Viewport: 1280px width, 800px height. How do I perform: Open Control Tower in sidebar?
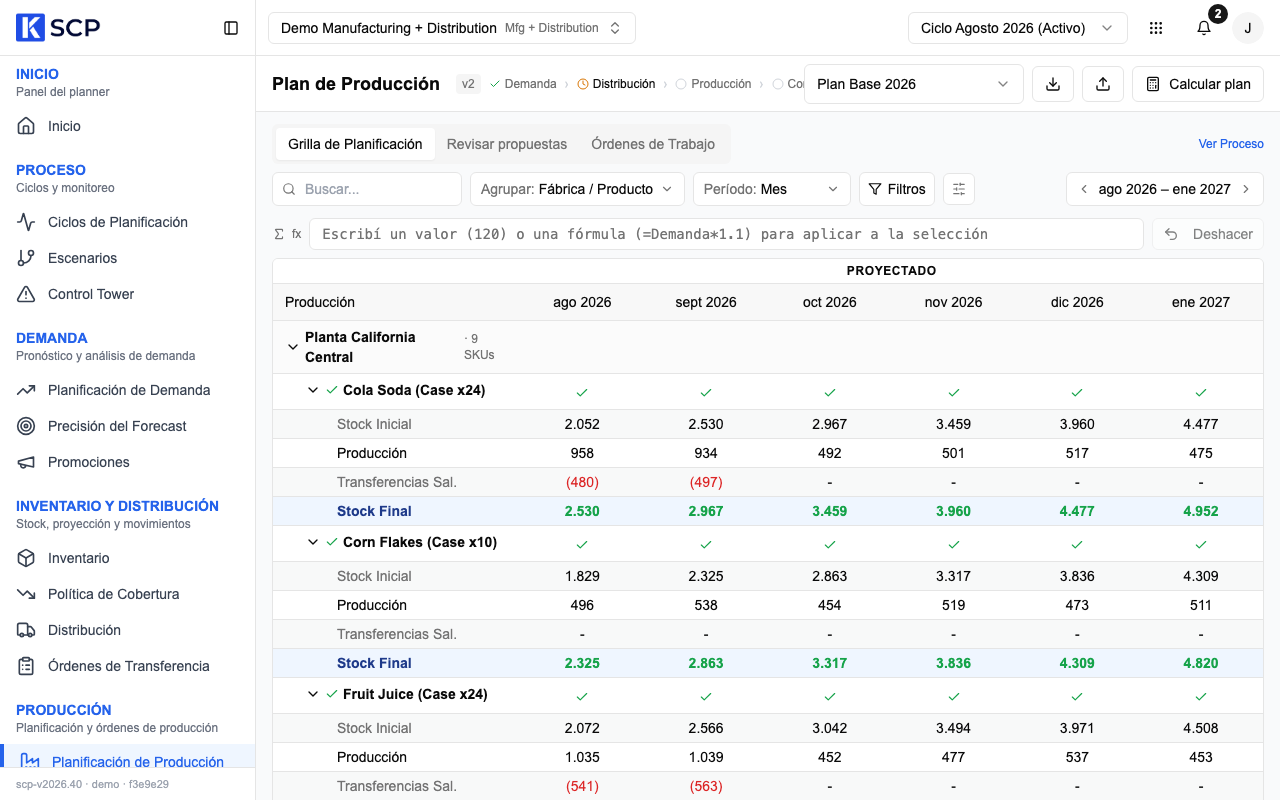coord(128,294)
